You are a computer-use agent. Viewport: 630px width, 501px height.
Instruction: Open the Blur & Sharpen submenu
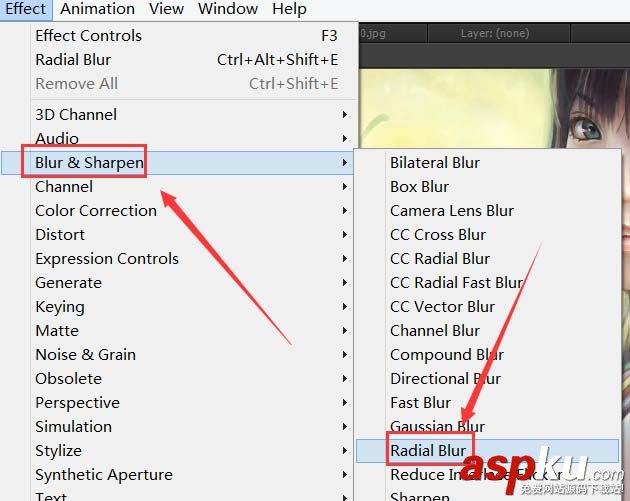pos(177,163)
